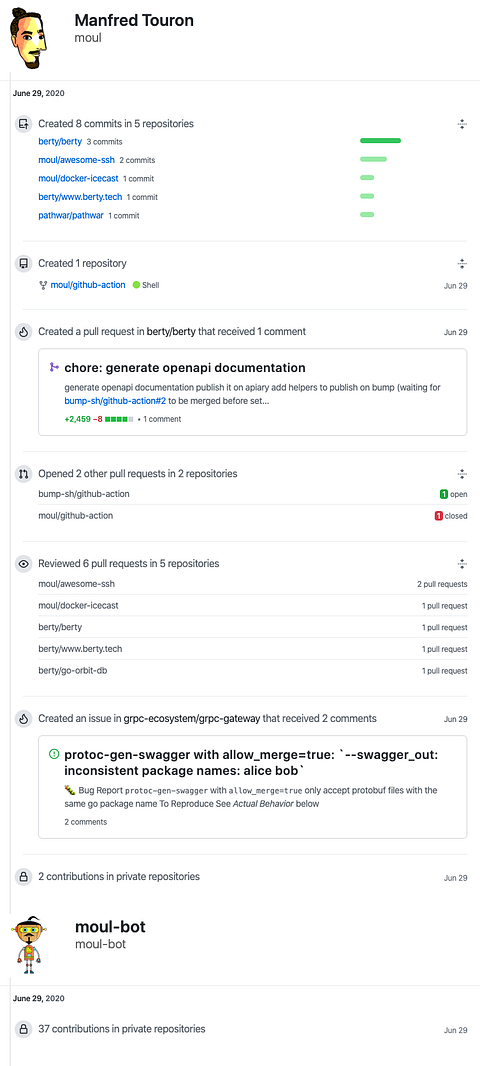
Task: Click the berty/berty commits progress bar
Action: pyautogui.click(x=381, y=141)
